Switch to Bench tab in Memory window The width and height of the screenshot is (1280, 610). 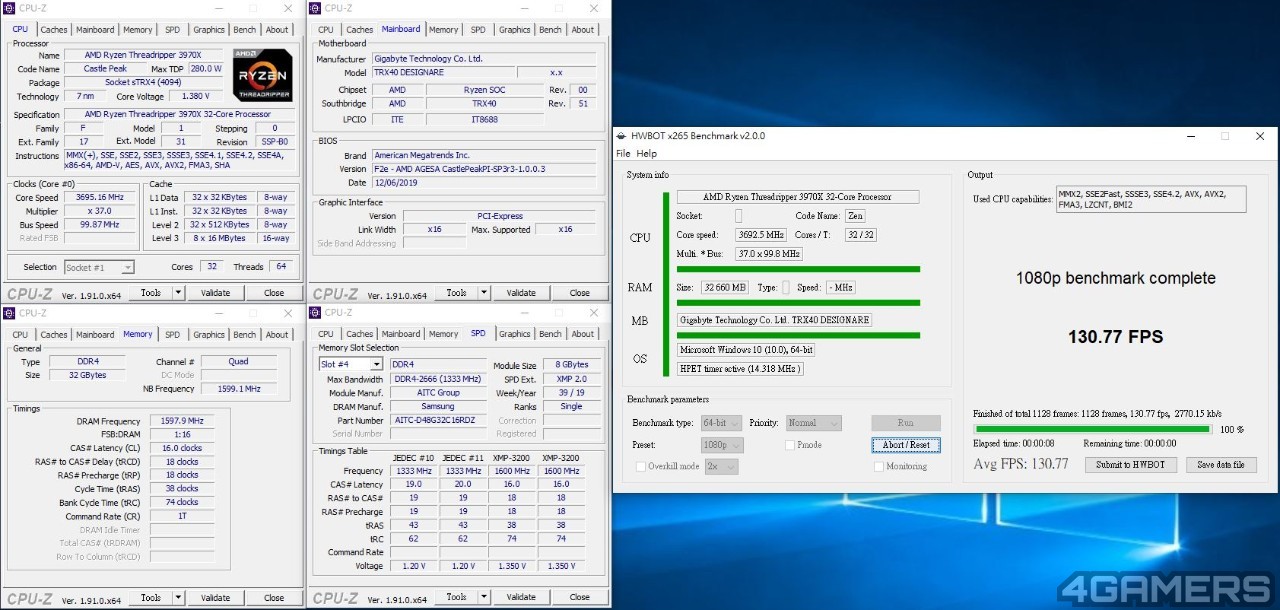tap(245, 335)
